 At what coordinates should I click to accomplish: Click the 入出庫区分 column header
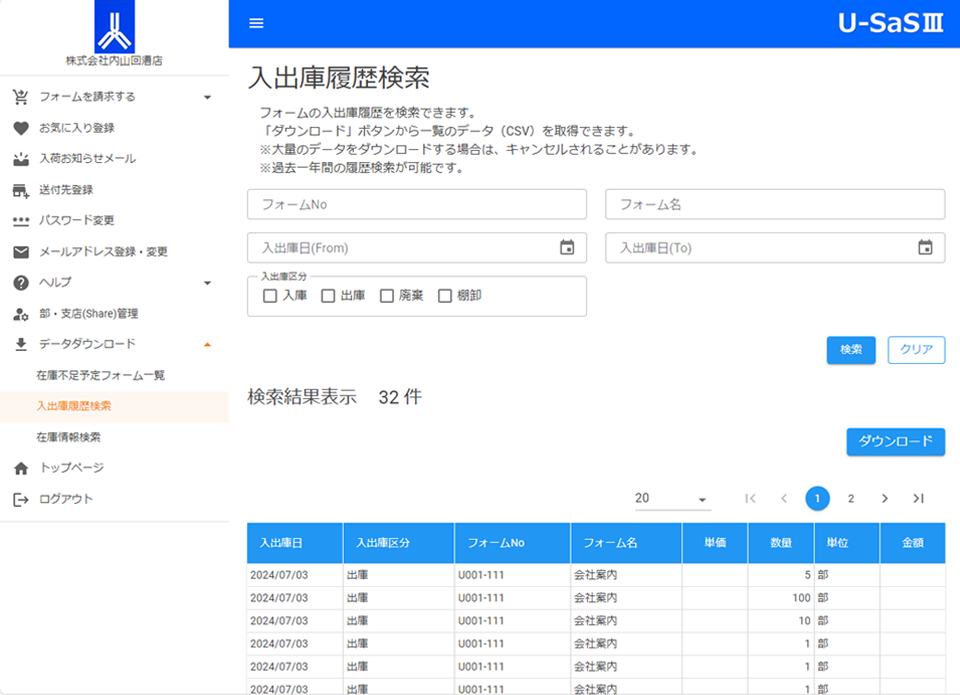click(399, 543)
